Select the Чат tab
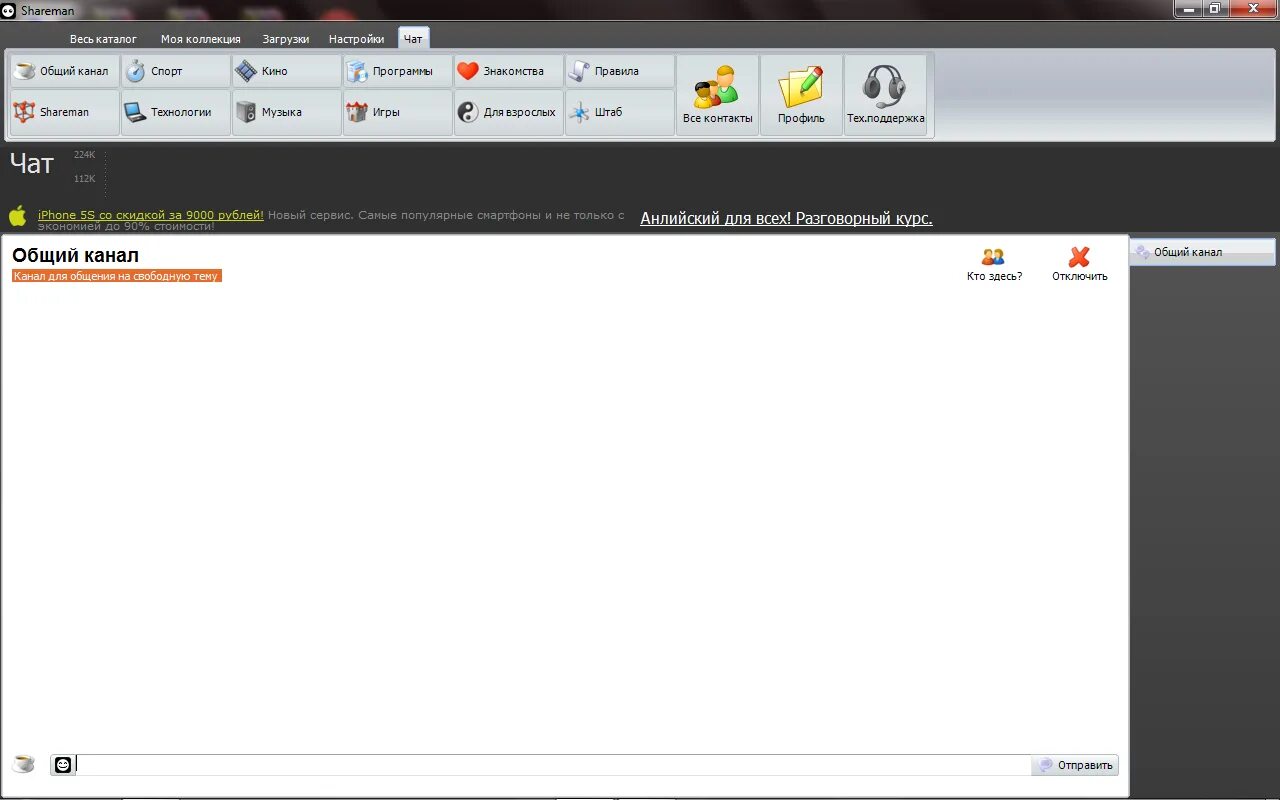Image resolution: width=1280 pixels, height=800 pixels. pos(413,39)
